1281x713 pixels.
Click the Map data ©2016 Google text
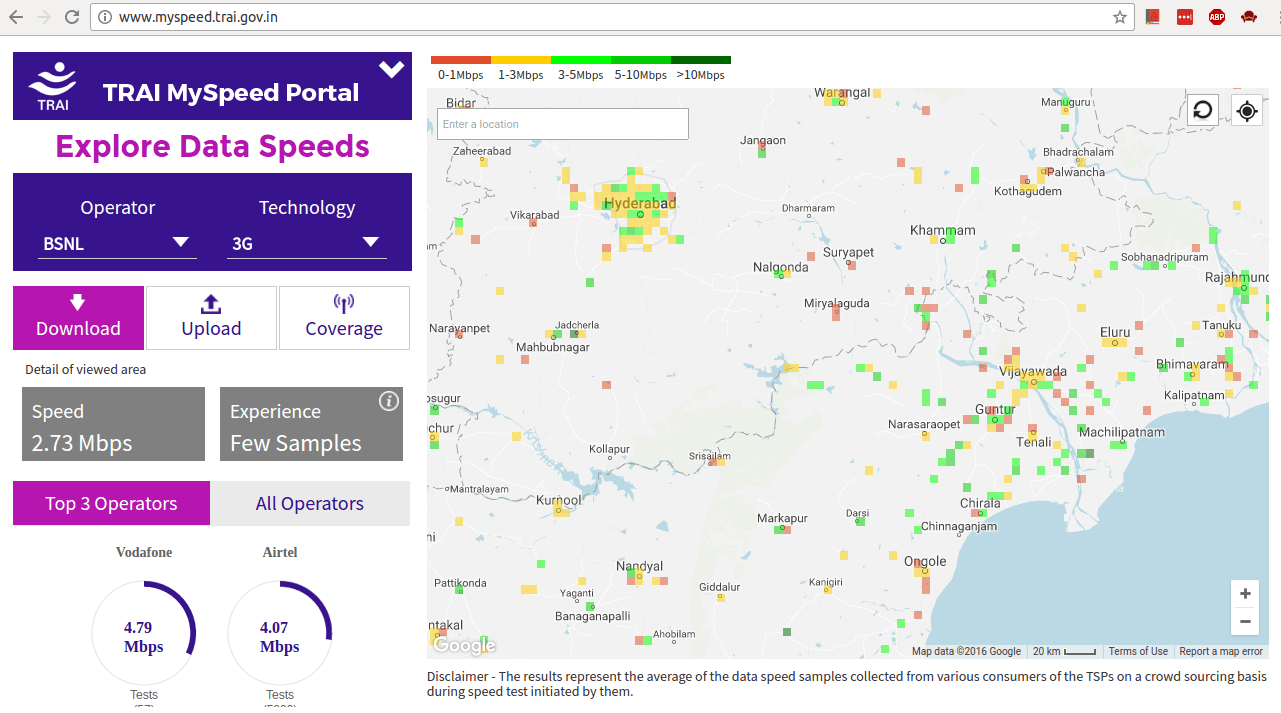(966, 651)
